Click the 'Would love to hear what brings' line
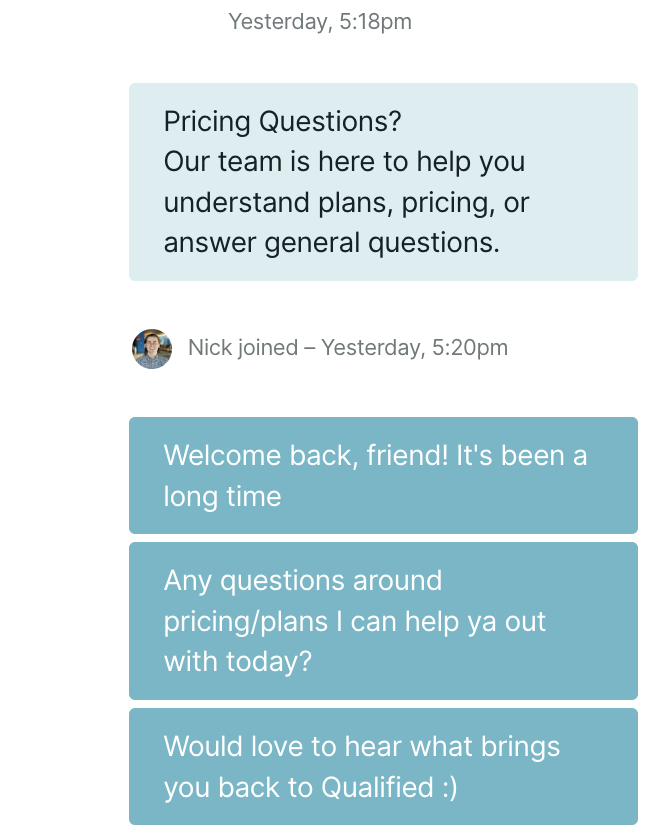This screenshot has width=662, height=836. [x=362, y=746]
